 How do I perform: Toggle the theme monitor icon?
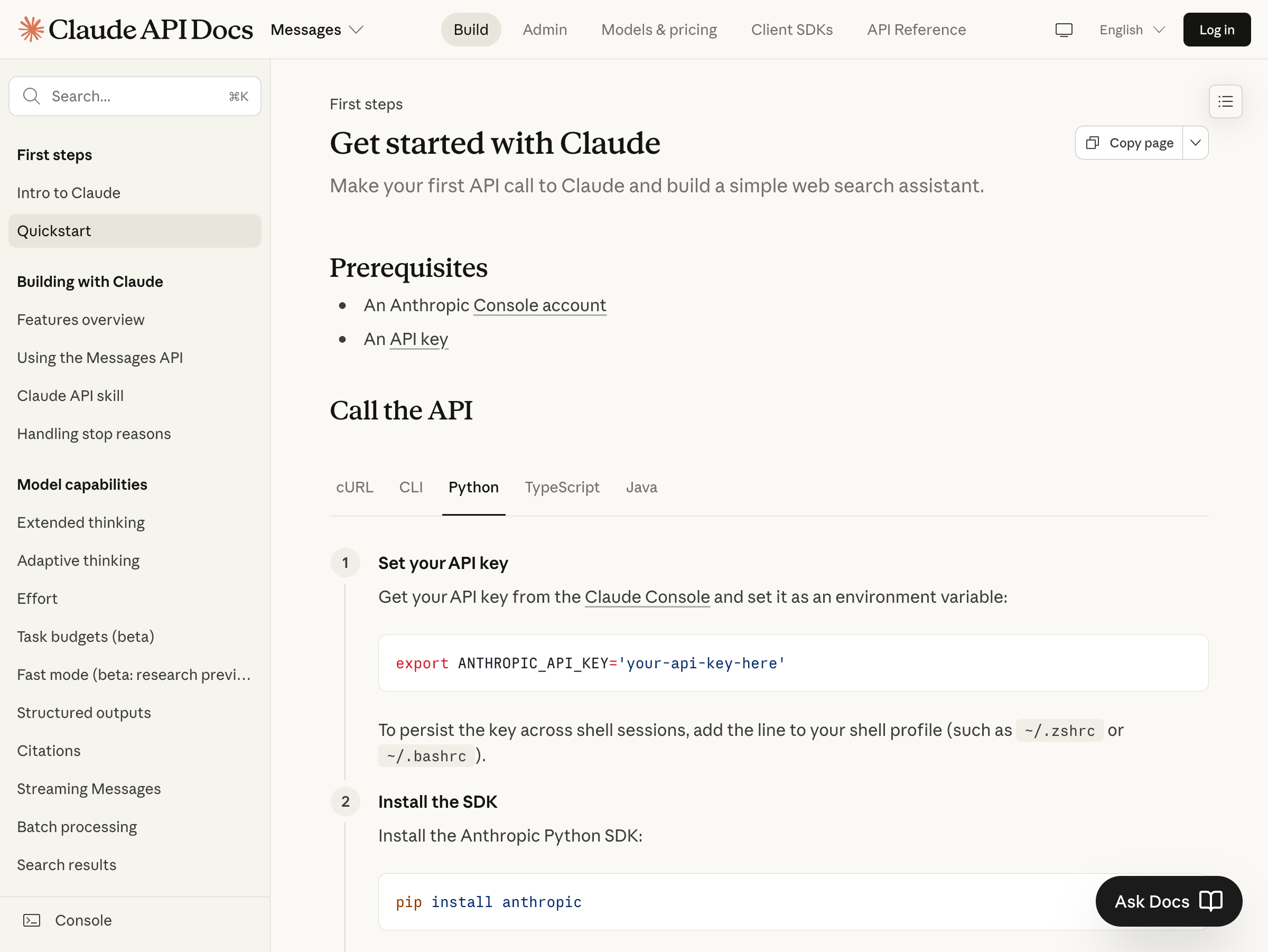(x=1064, y=30)
